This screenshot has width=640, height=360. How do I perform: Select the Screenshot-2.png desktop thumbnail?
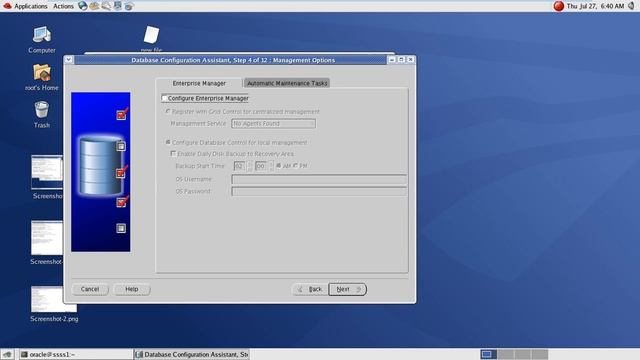click(54, 304)
